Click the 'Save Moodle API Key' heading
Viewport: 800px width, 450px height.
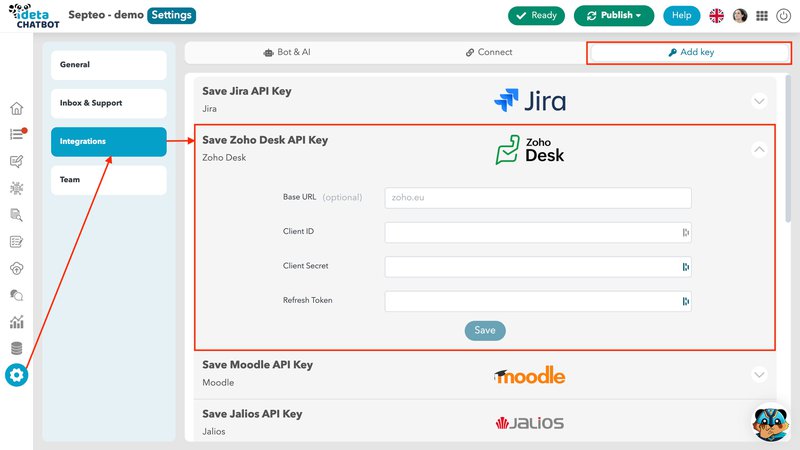tap(257, 365)
